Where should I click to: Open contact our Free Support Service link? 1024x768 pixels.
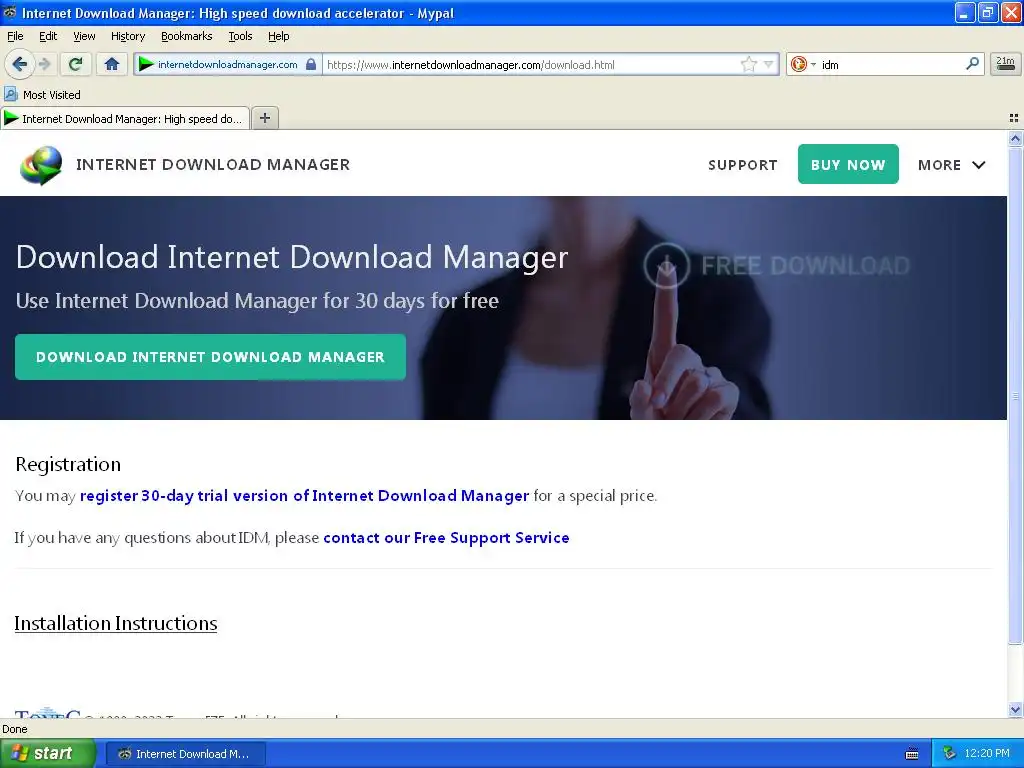pos(446,537)
